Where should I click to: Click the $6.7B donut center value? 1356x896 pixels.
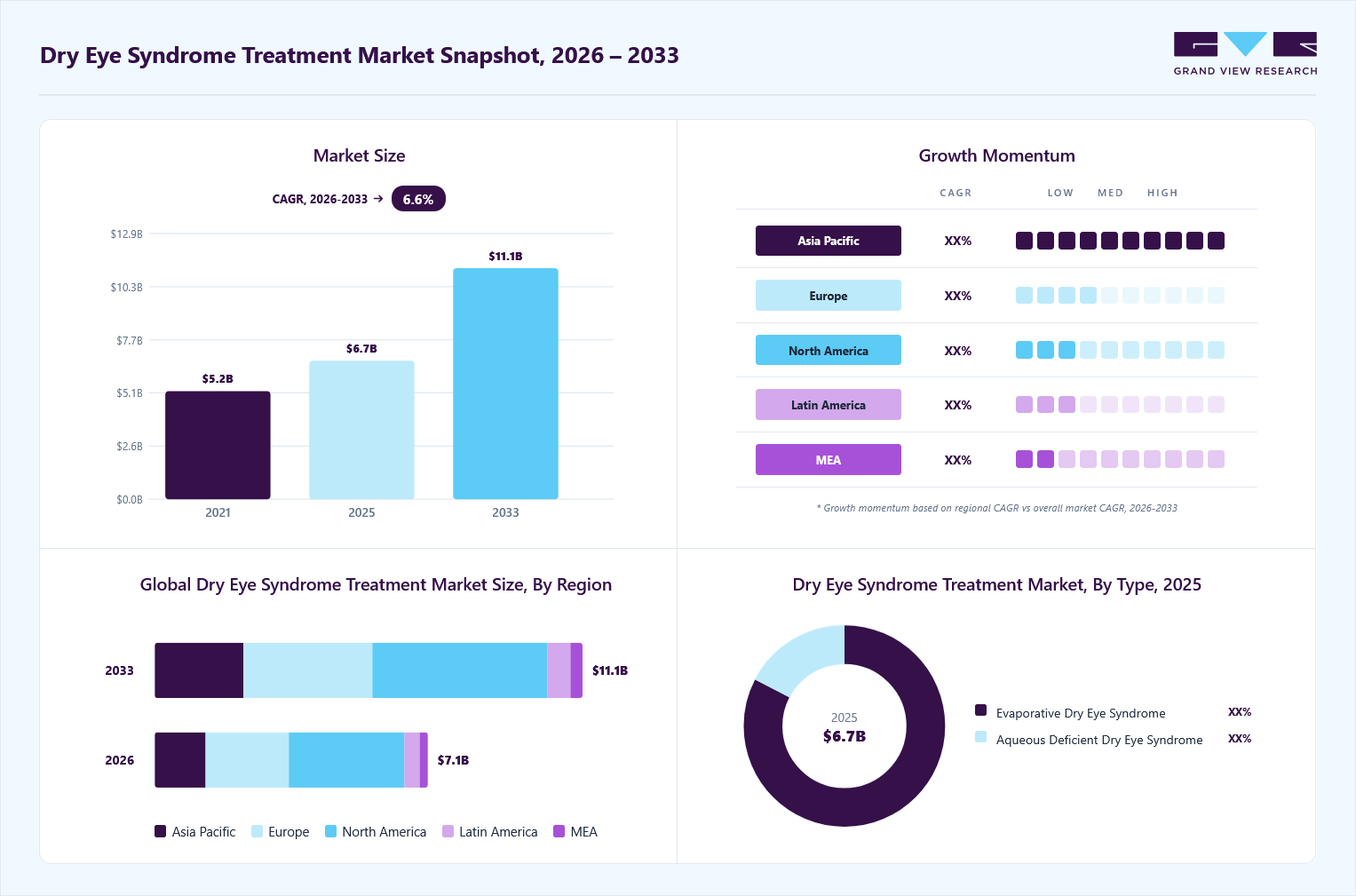(x=845, y=736)
